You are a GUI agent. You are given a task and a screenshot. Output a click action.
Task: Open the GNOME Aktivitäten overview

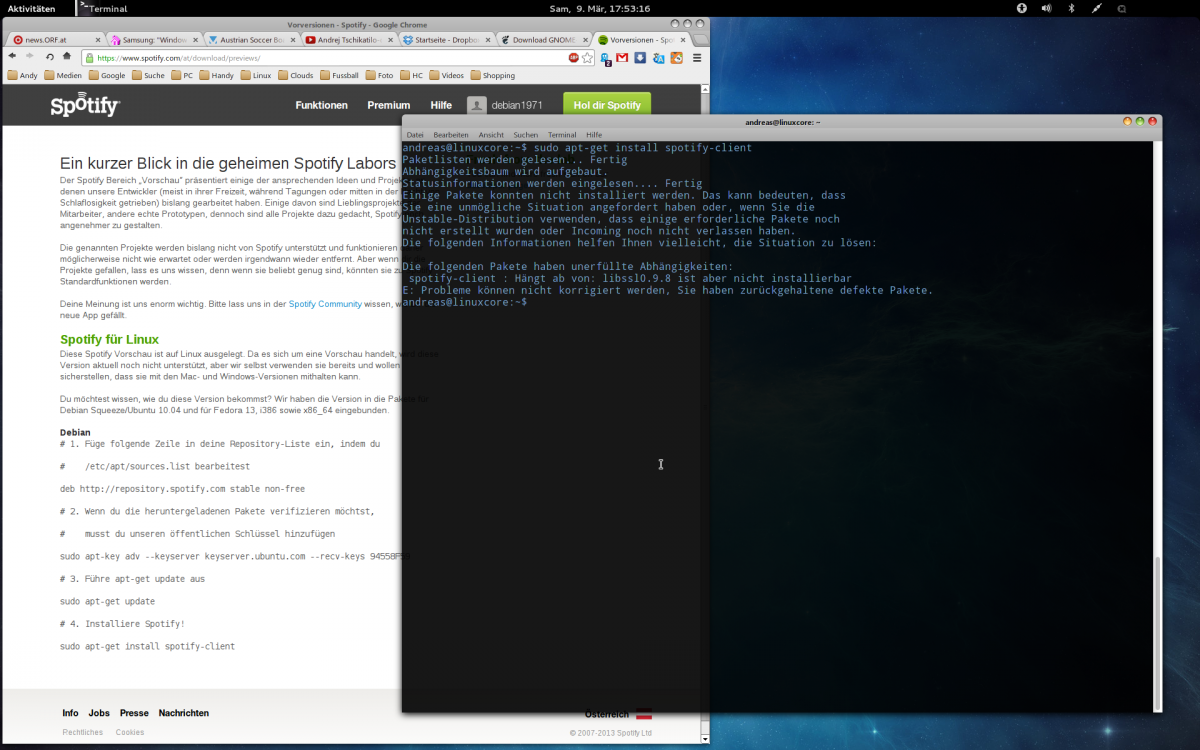(31, 8)
